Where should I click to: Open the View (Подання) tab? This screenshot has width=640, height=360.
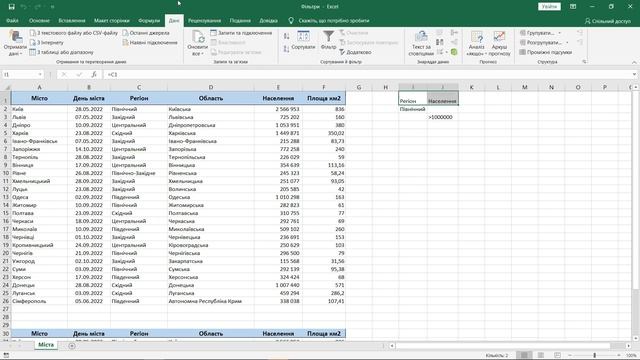tap(240, 20)
